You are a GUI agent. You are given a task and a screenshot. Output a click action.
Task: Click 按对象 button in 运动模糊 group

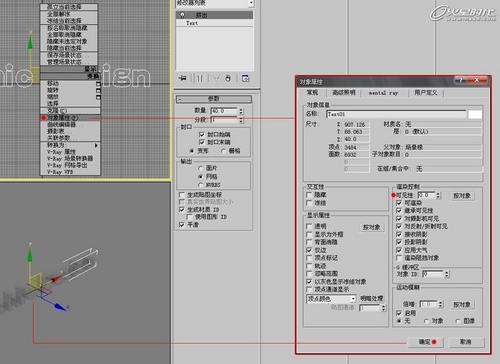(462, 305)
